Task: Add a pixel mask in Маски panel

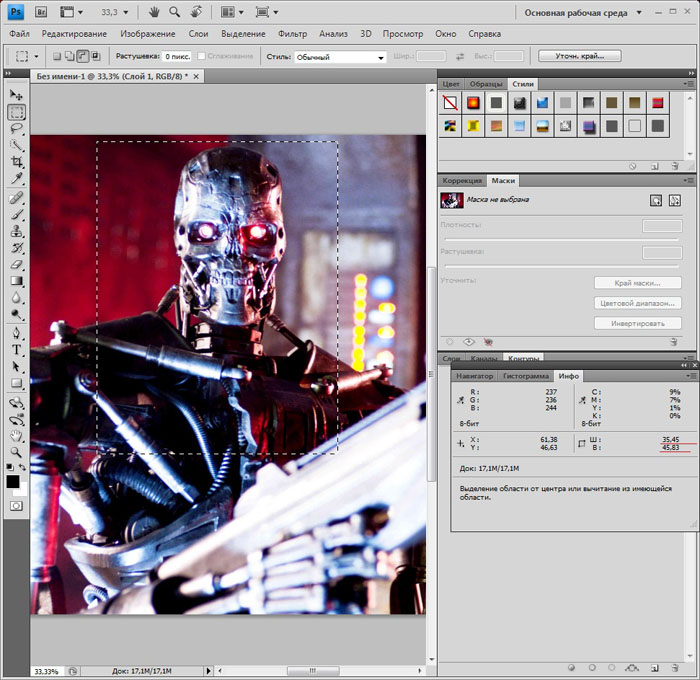Action: (x=656, y=200)
